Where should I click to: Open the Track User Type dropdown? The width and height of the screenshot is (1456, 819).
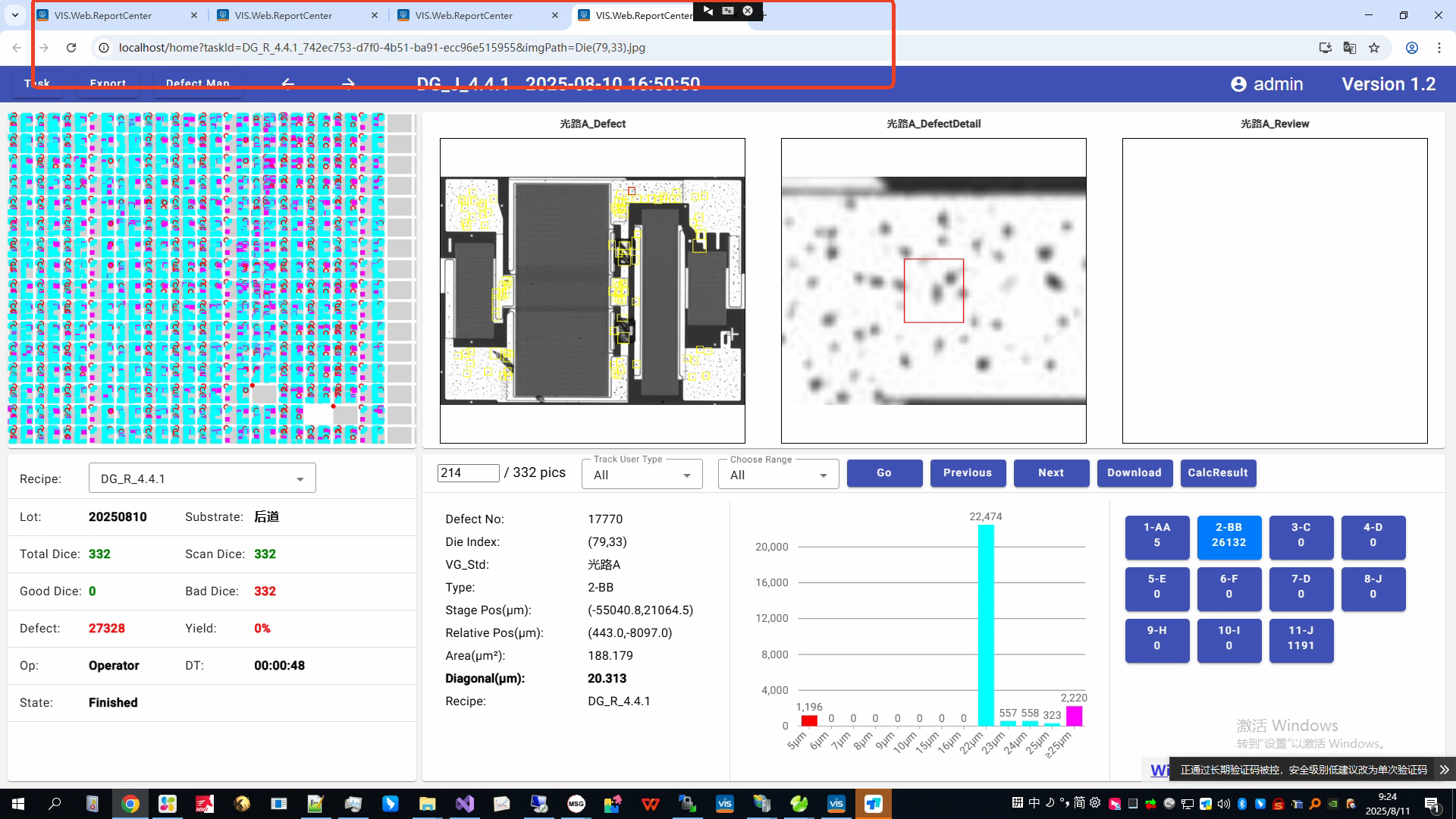tap(642, 475)
